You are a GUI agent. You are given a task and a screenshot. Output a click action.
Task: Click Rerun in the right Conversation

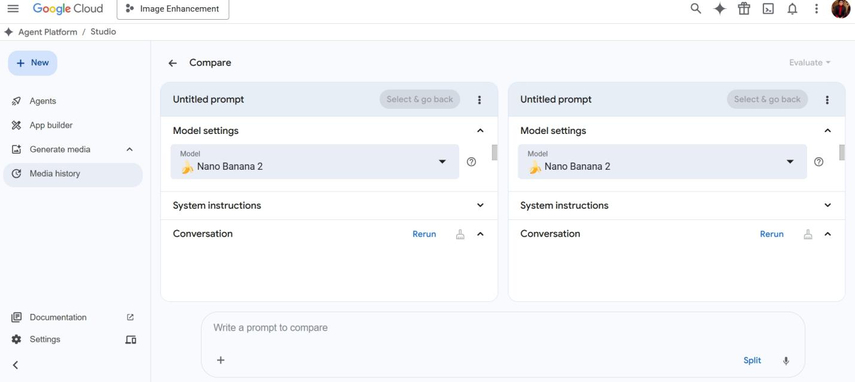point(772,234)
